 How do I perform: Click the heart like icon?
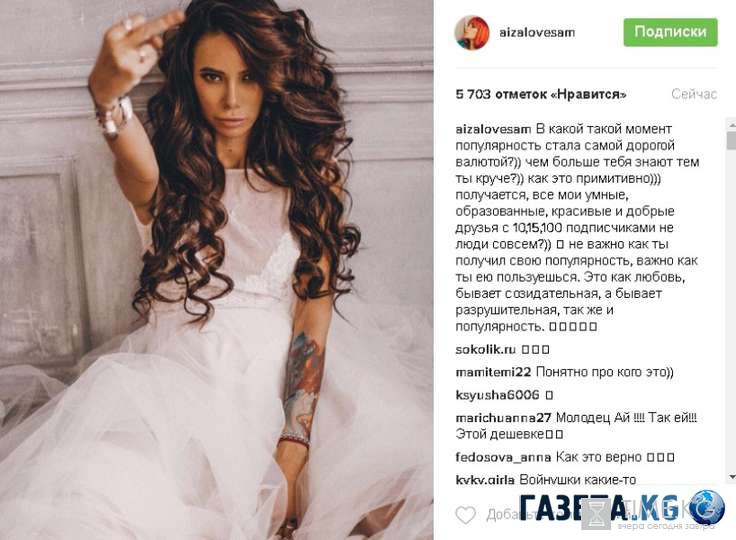pyautogui.click(x=466, y=515)
